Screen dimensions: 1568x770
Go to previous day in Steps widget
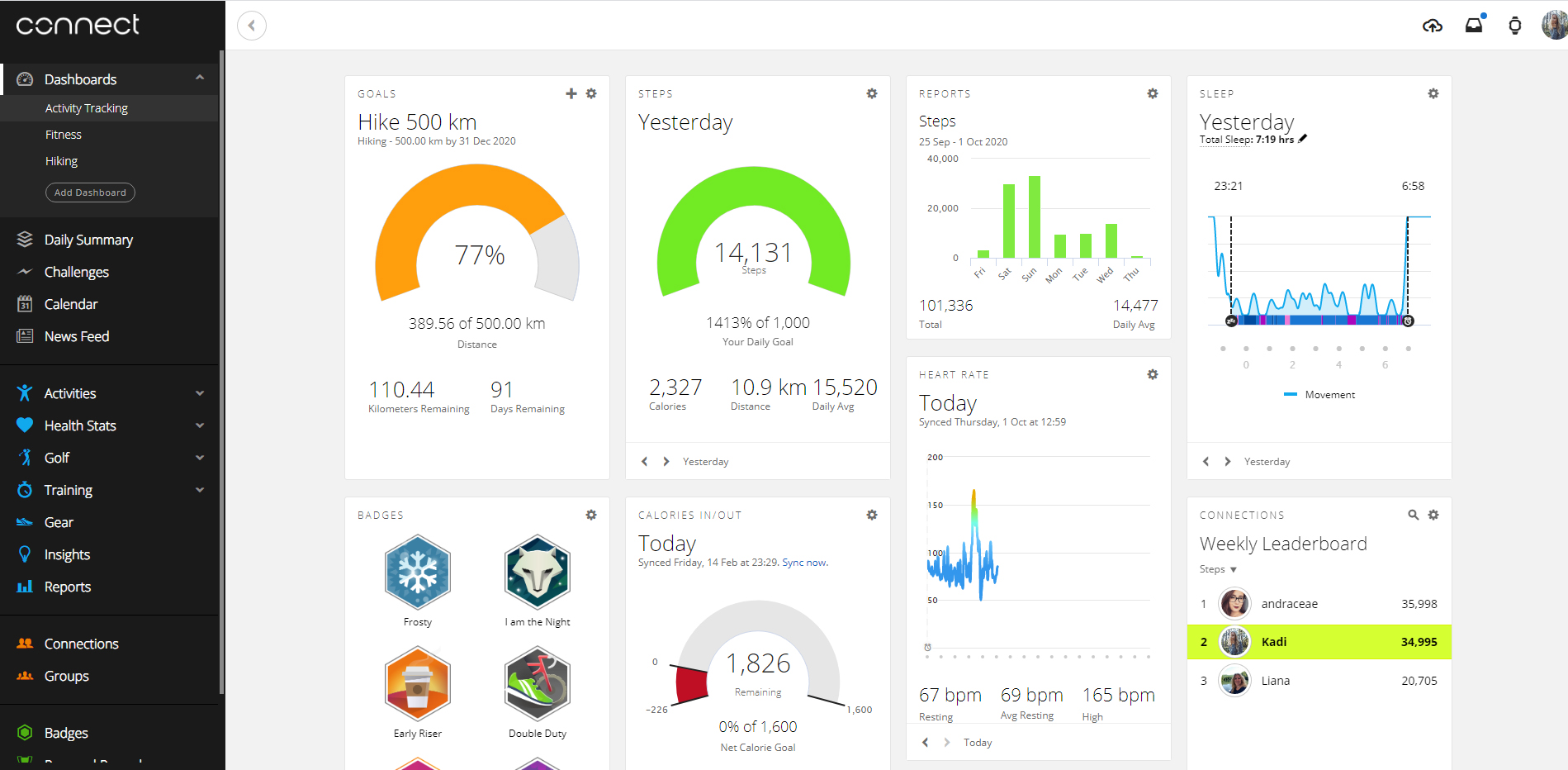point(645,461)
